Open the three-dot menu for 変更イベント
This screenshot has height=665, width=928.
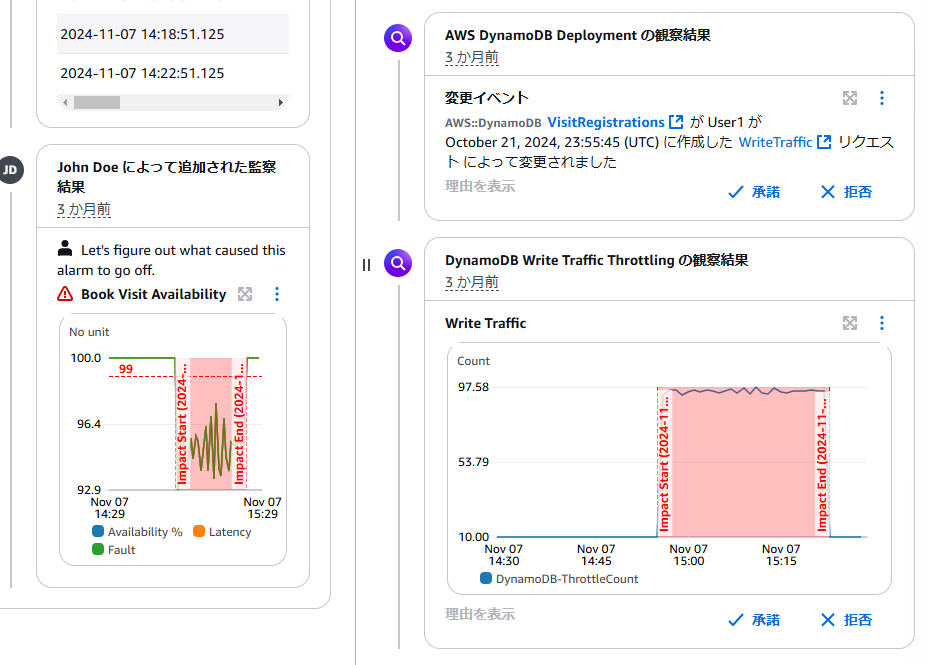tap(882, 98)
